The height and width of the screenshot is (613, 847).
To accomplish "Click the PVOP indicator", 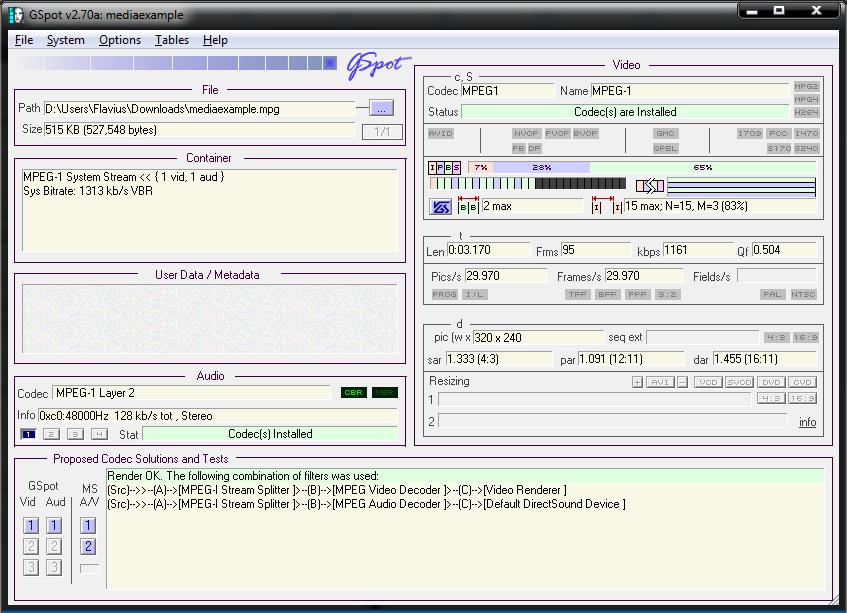I will 557,133.
